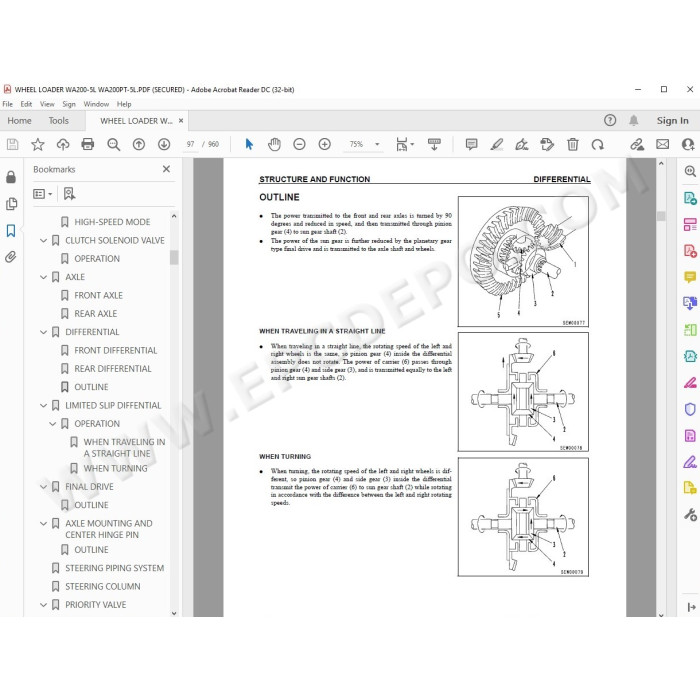This screenshot has height=700, width=700.
Task: Open the View menu
Action: [47, 104]
